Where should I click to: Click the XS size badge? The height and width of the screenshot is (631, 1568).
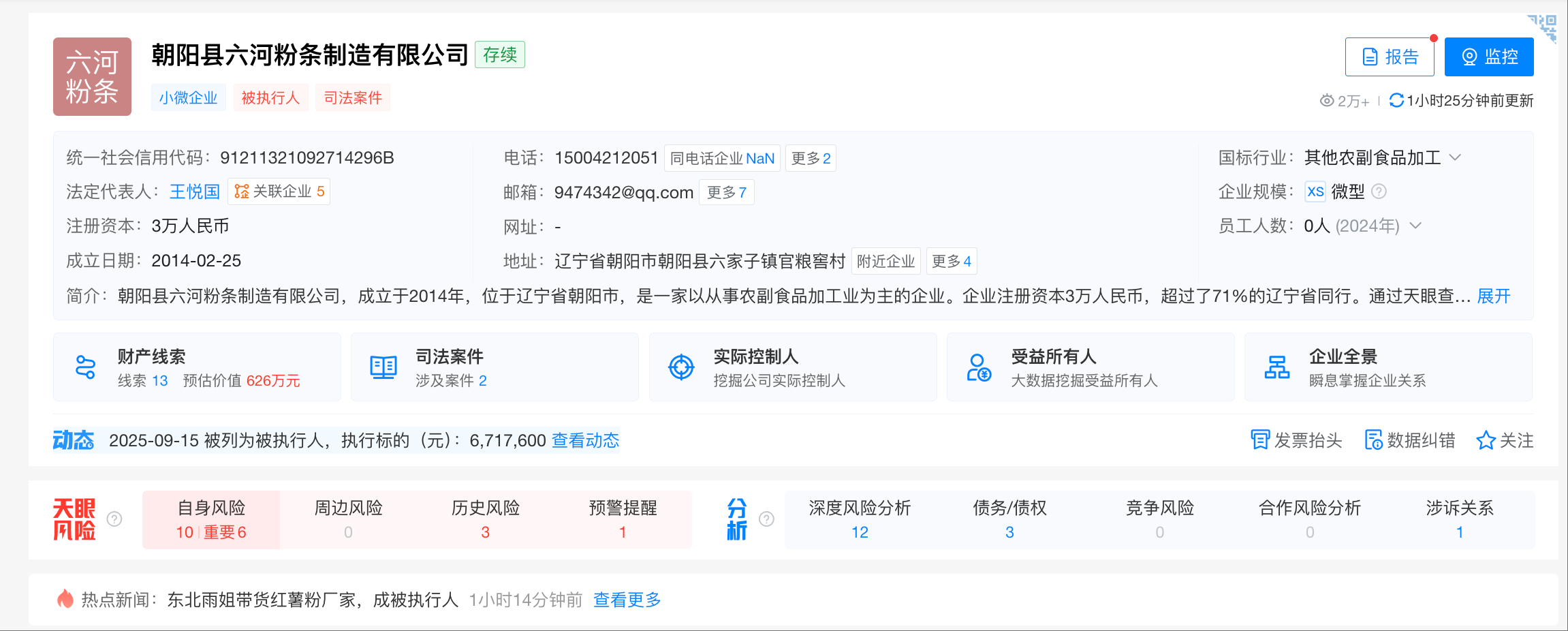[x=1315, y=191]
